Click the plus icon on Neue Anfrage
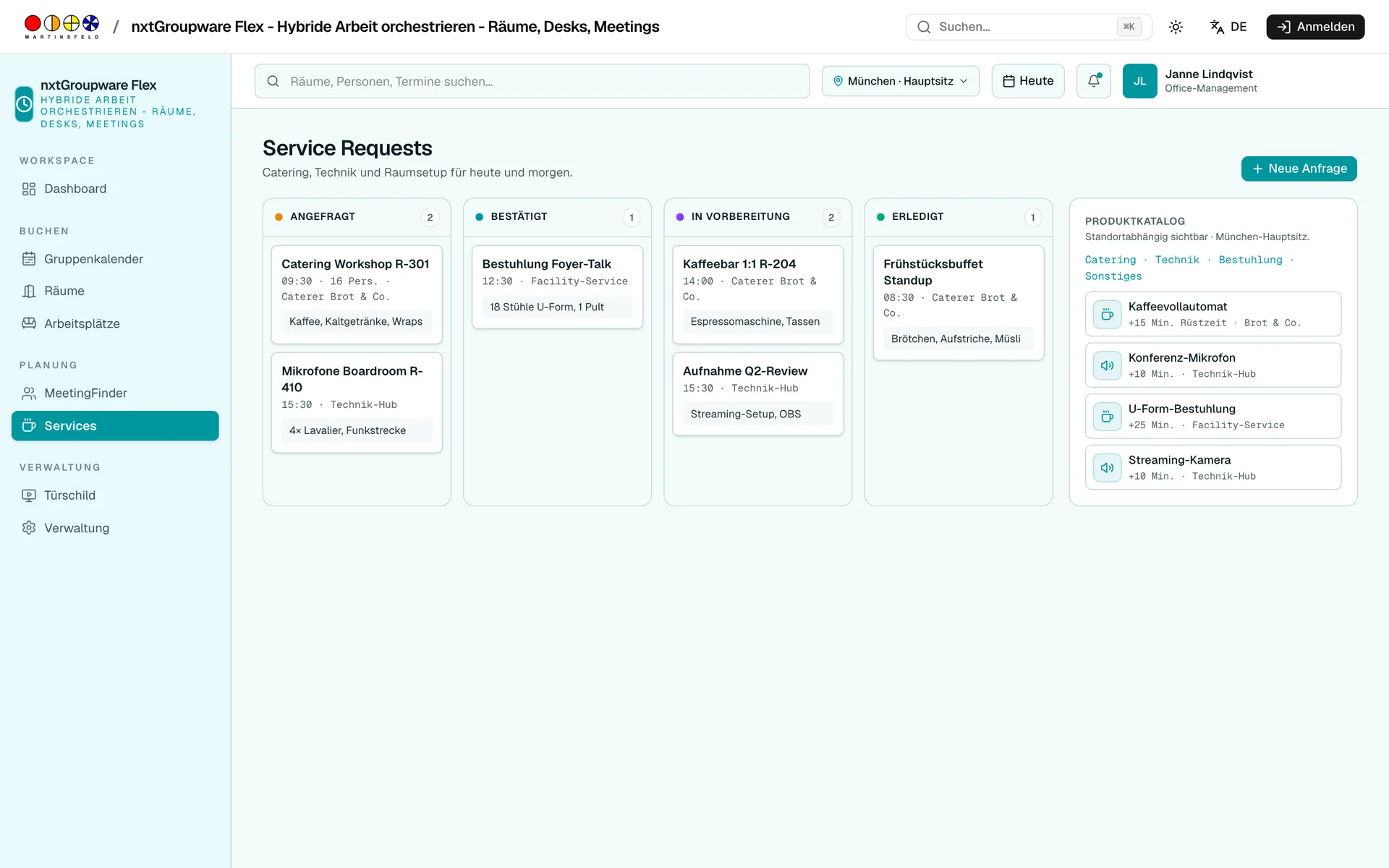The image size is (1389, 868). [1257, 169]
